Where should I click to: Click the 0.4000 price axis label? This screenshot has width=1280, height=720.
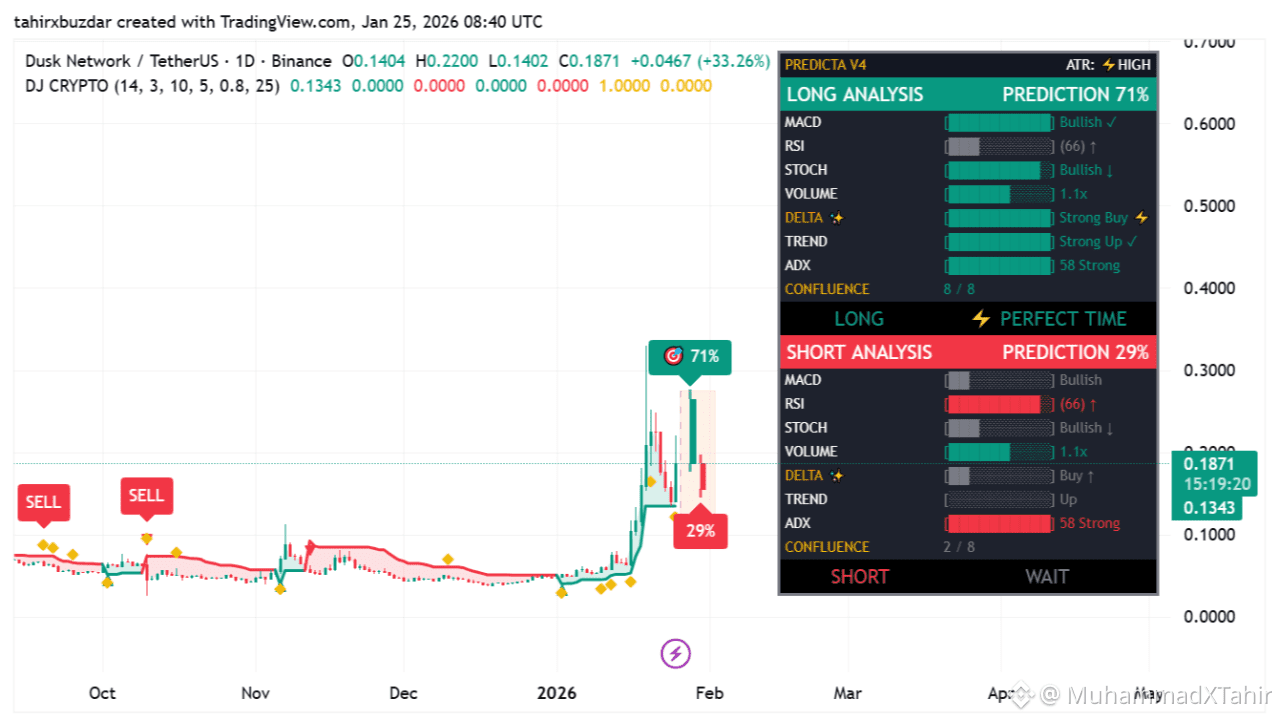point(1210,288)
